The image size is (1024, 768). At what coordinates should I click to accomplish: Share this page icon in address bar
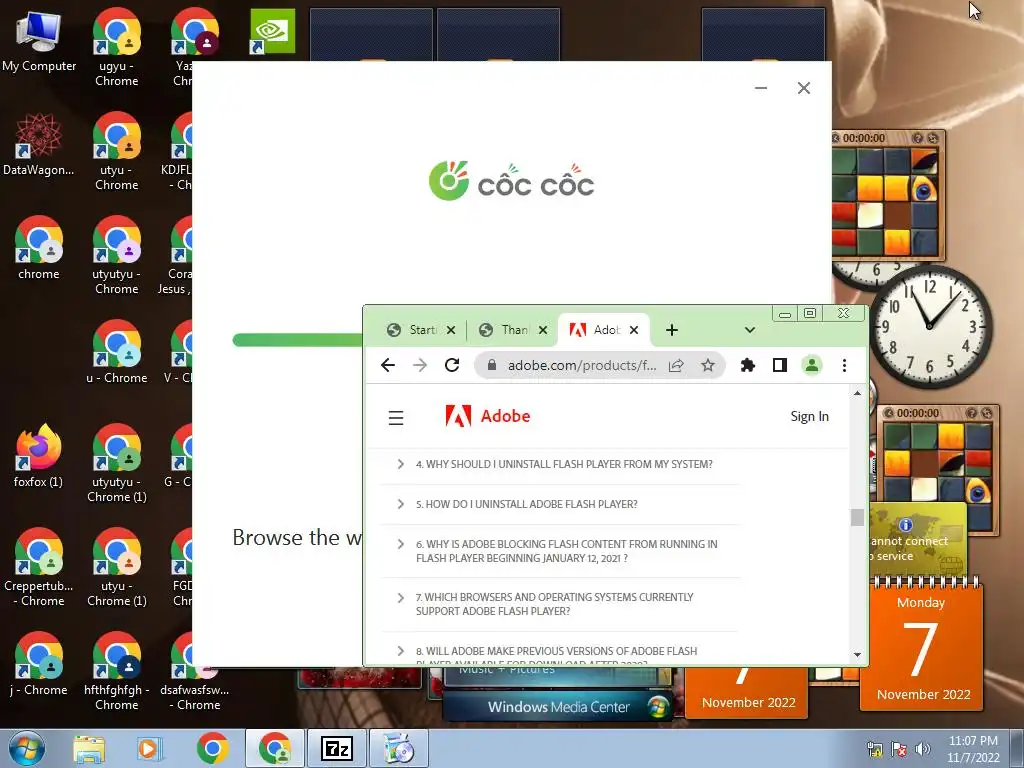[677, 365]
